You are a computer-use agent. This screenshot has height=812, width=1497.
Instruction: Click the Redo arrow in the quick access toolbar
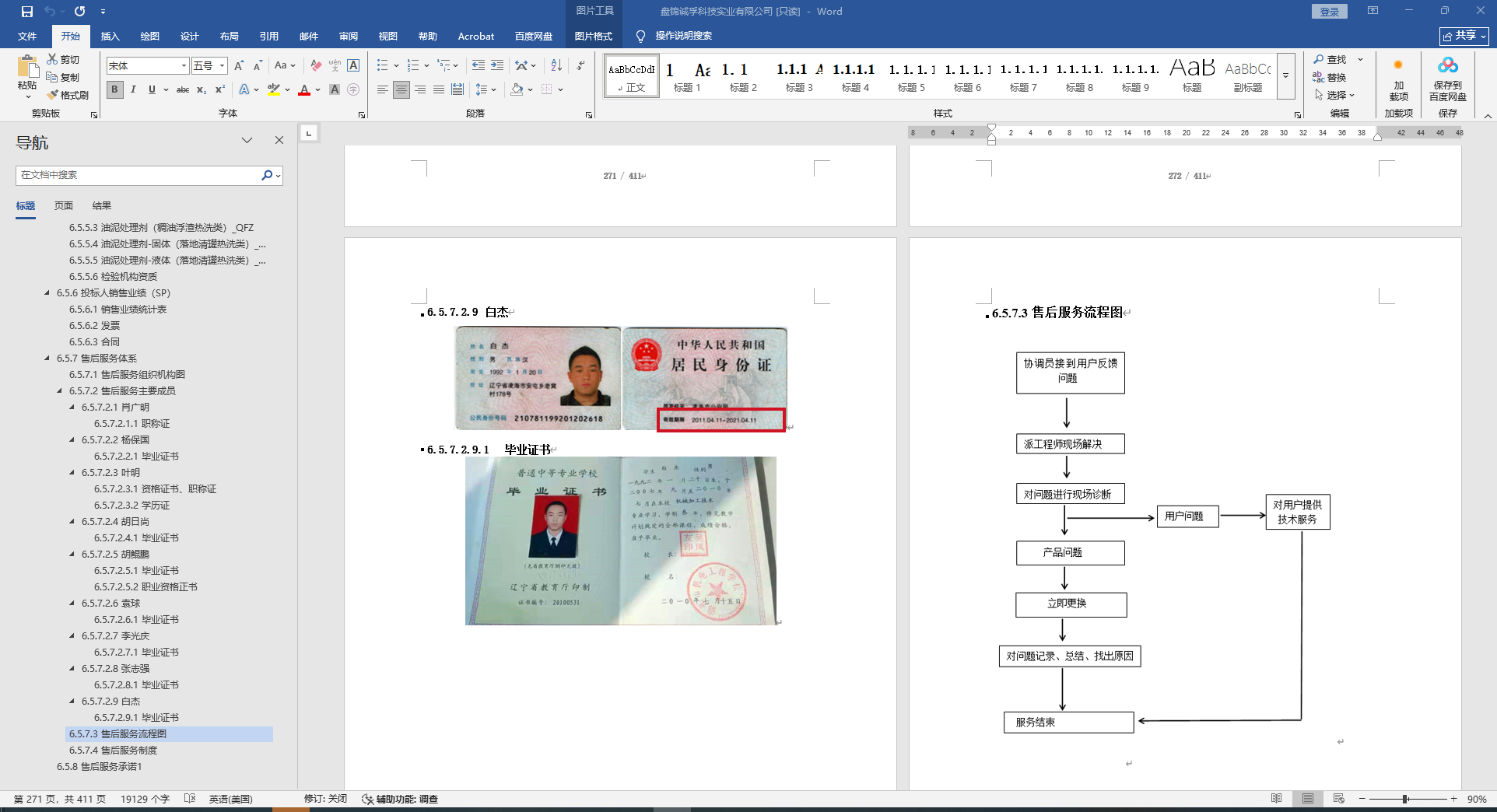point(79,12)
